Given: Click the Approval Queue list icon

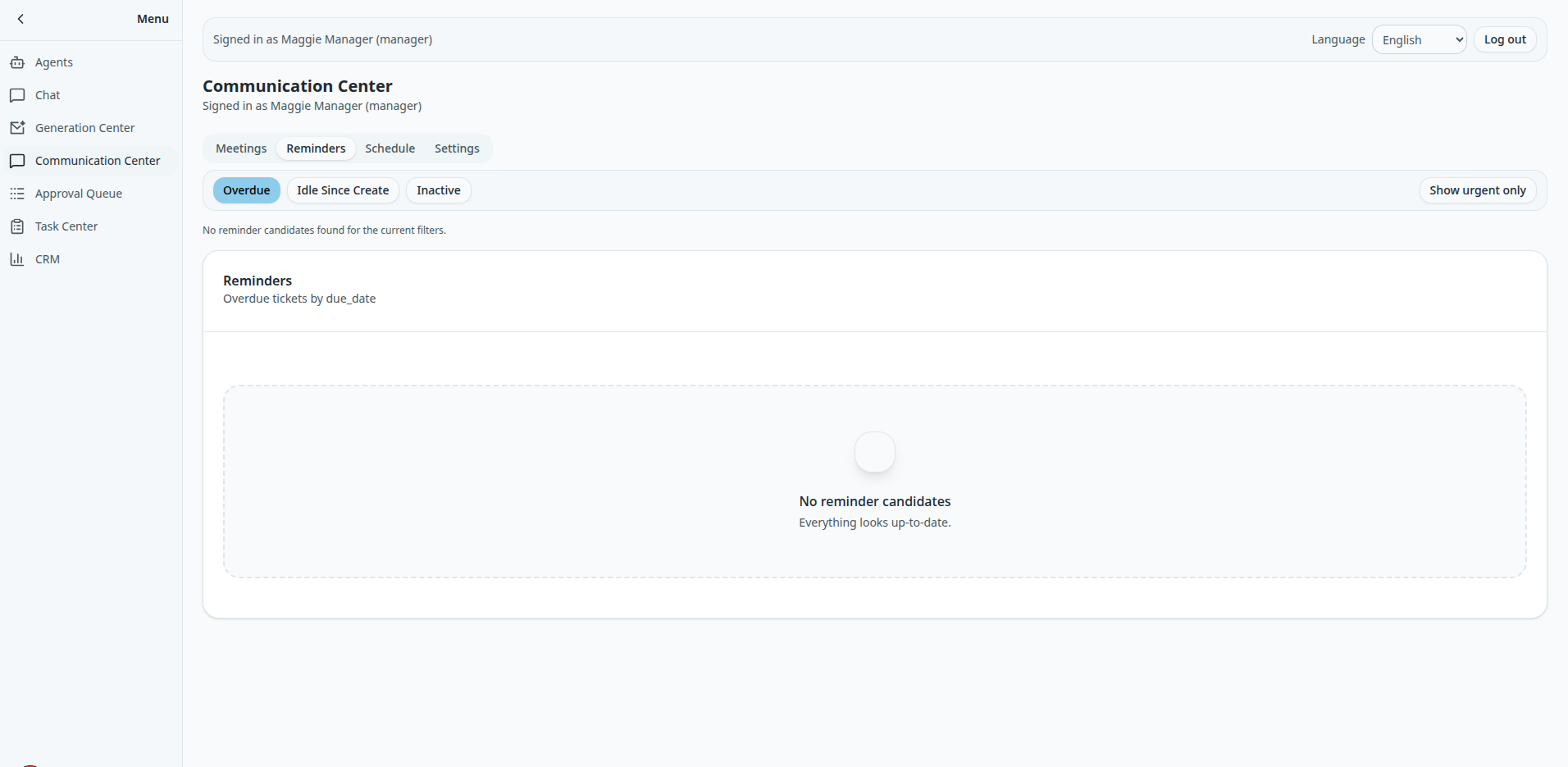Looking at the screenshot, I should click(17, 194).
